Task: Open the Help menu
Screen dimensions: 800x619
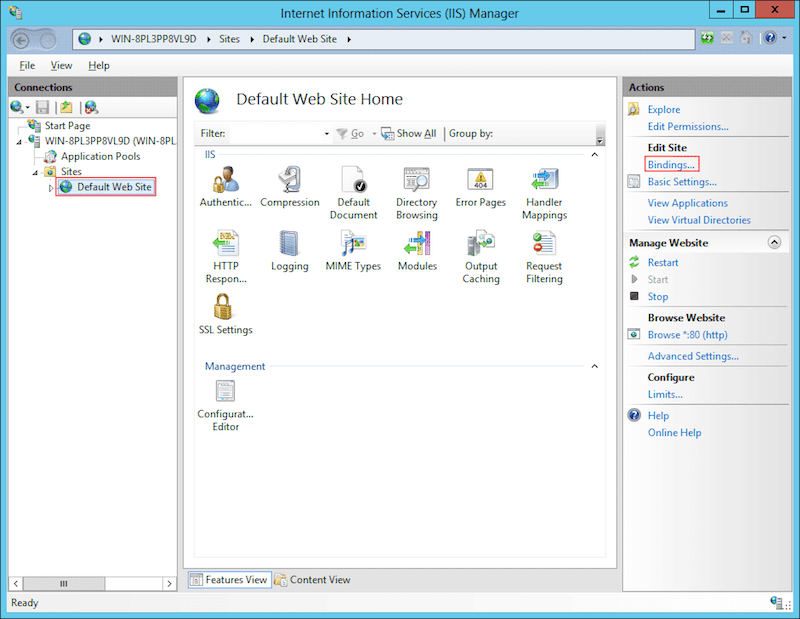Action: (x=98, y=65)
